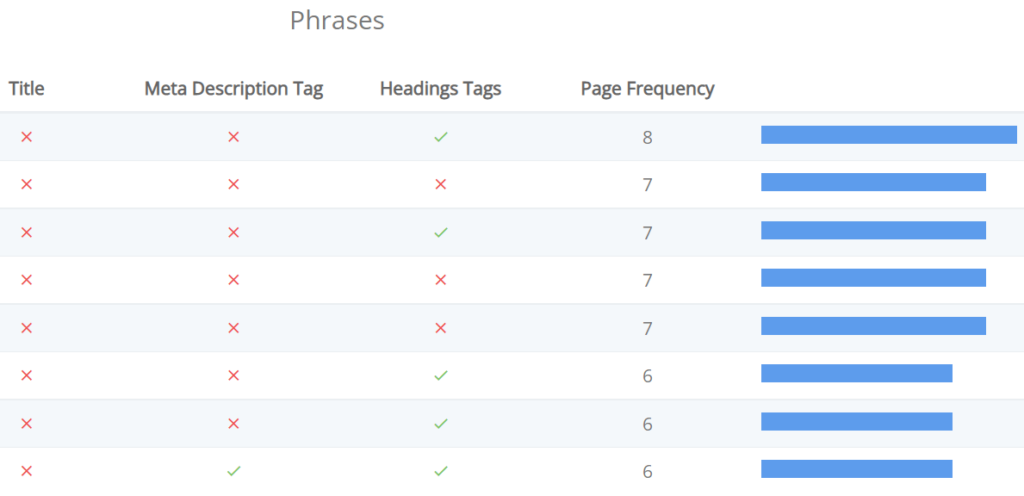The width and height of the screenshot is (1024, 496).
Task: Click the Headings Tags checkmark in the last row
Action: pyautogui.click(x=441, y=471)
